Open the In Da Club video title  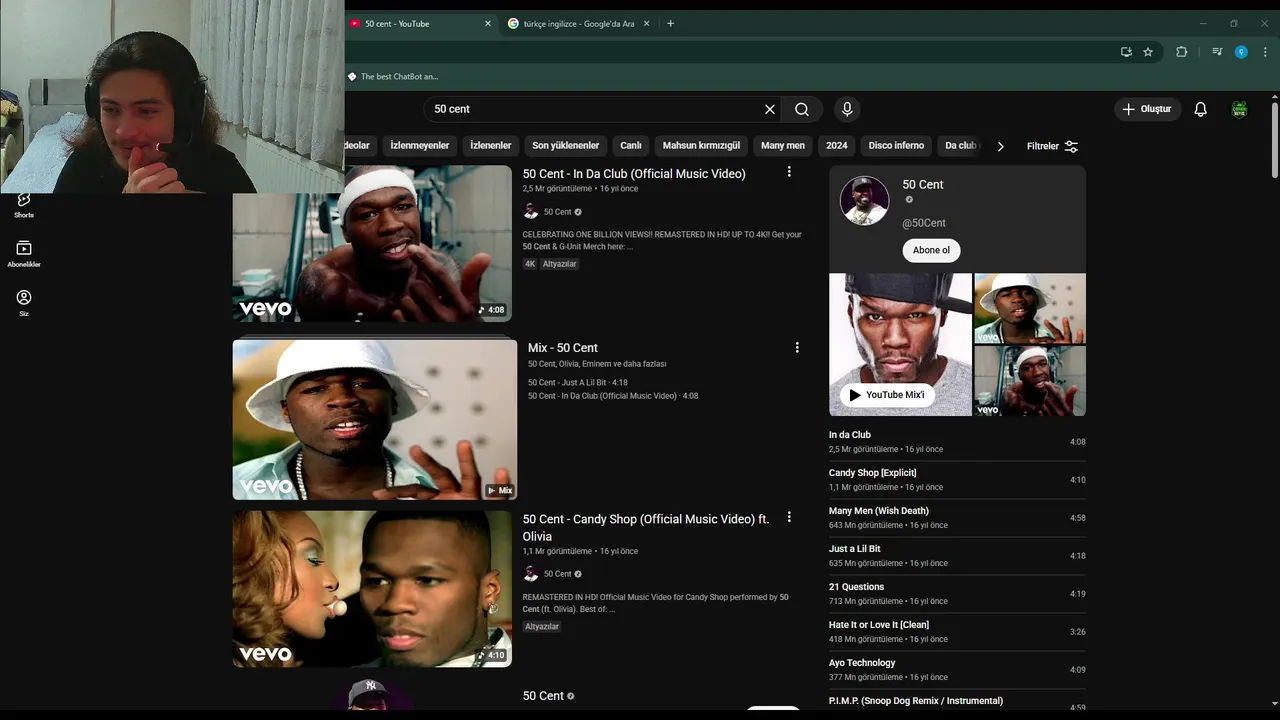click(x=634, y=174)
